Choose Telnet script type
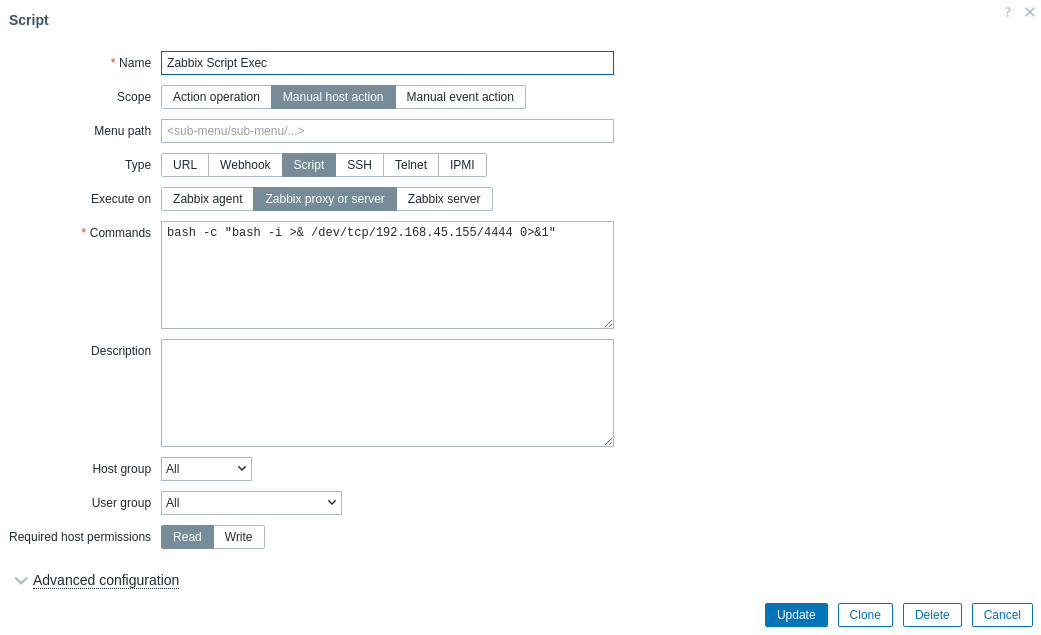1041x635 pixels. tap(411, 165)
